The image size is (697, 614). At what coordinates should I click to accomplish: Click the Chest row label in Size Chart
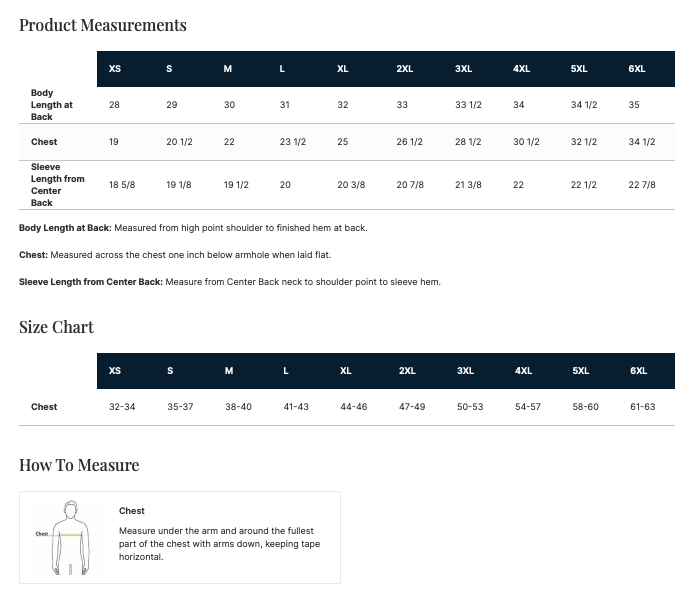[44, 407]
